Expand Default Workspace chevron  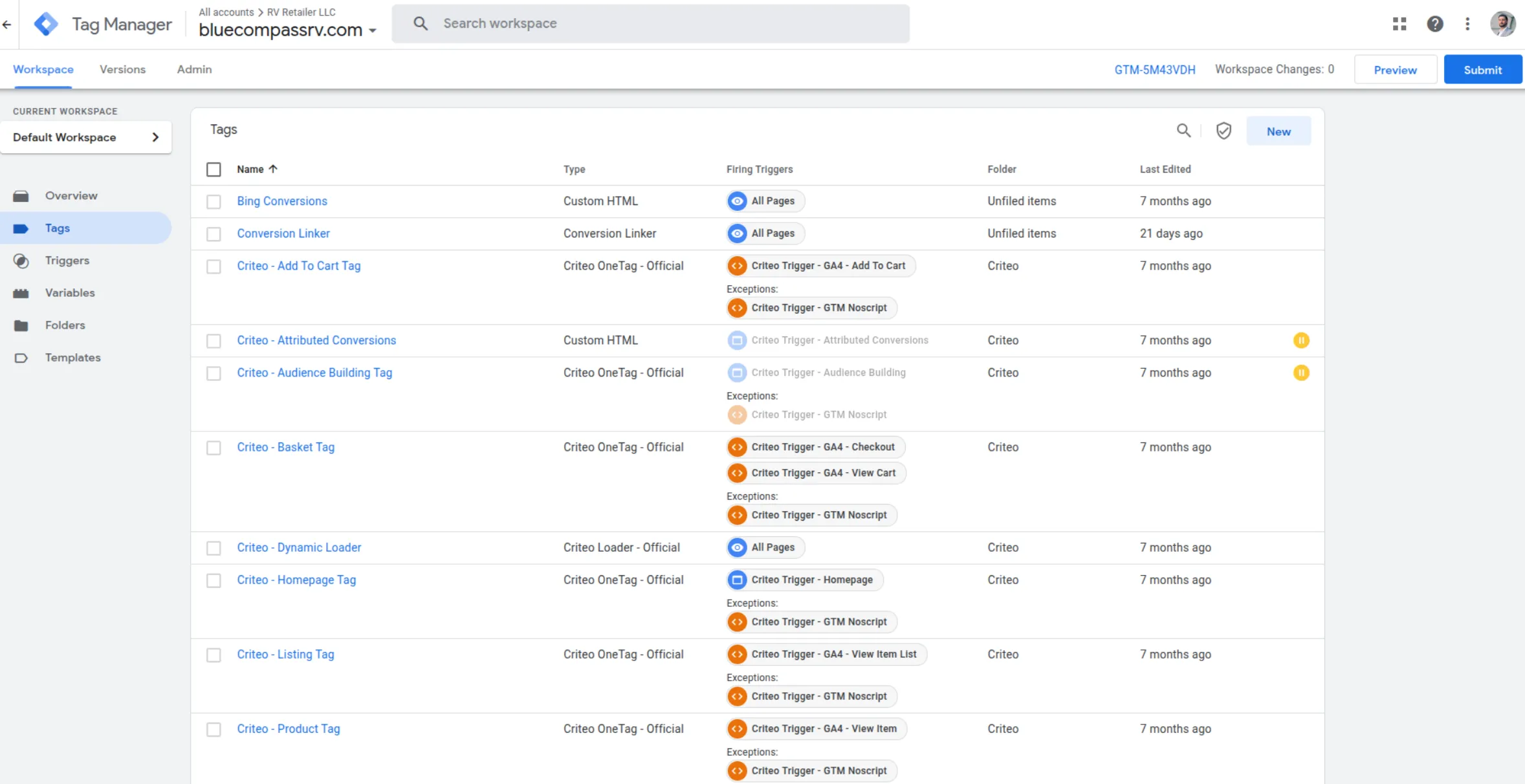pos(155,137)
